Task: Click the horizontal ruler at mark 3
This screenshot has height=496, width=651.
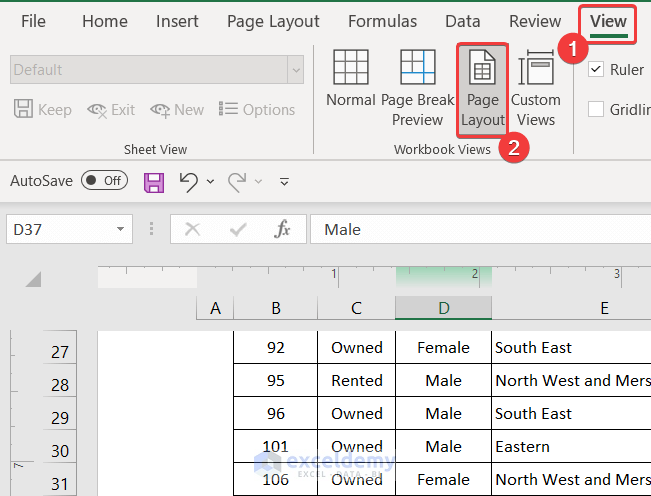Action: pyautogui.click(x=617, y=276)
